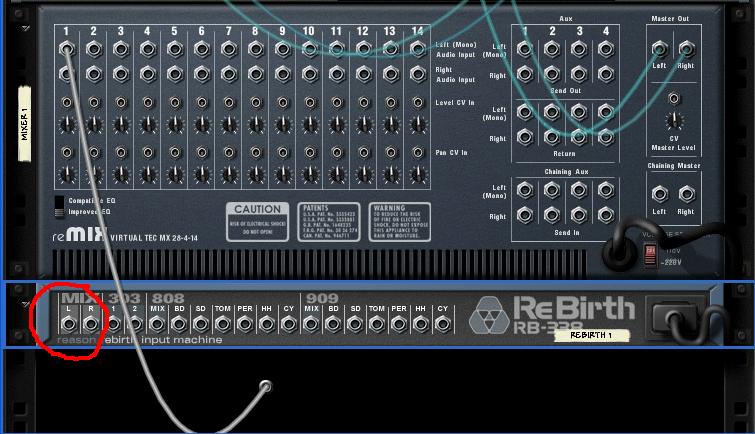Click Chaining Aux 3 Right Send In jack

point(579,215)
